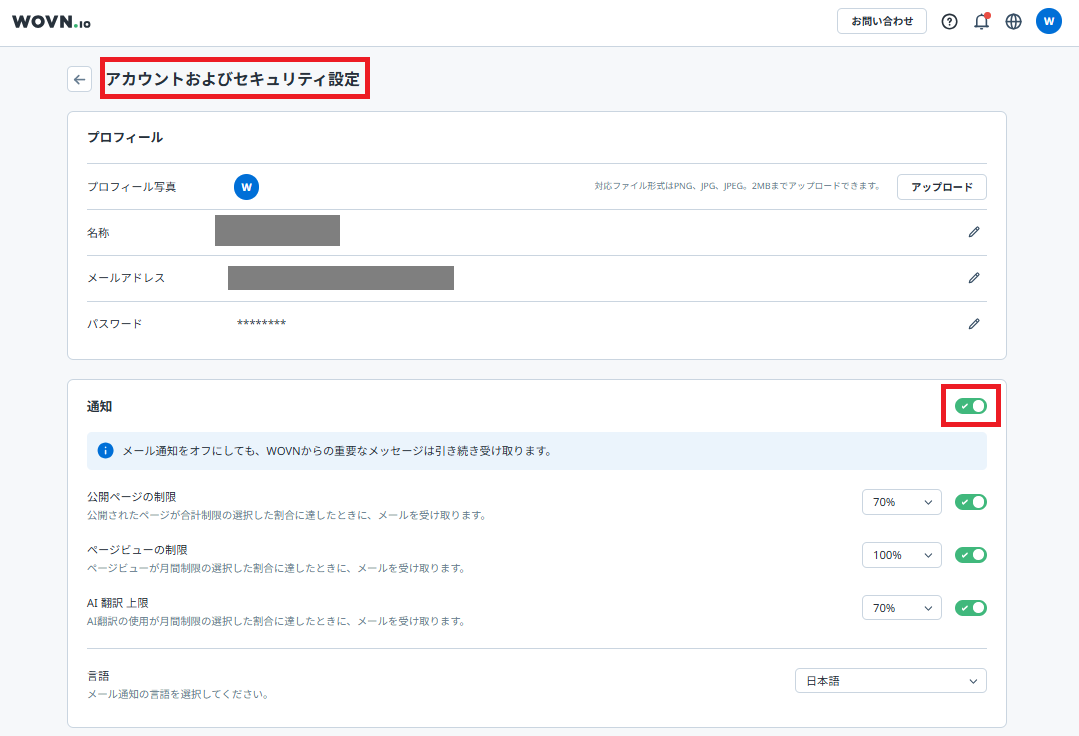Toggle the main 通知 email switch
This screenshot has height=736, width=1079.
pos(969,405)
